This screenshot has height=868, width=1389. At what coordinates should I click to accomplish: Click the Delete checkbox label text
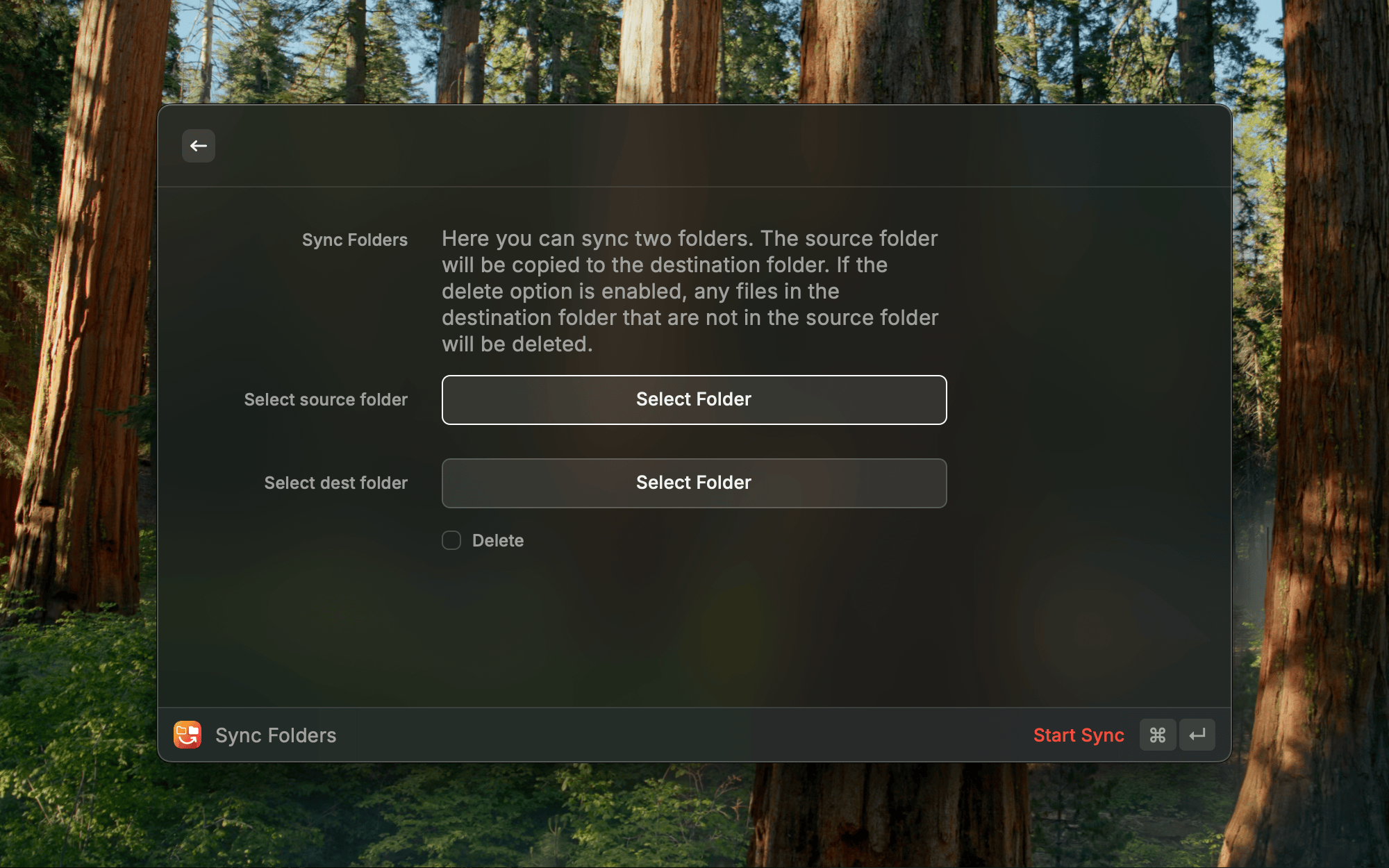498,540
